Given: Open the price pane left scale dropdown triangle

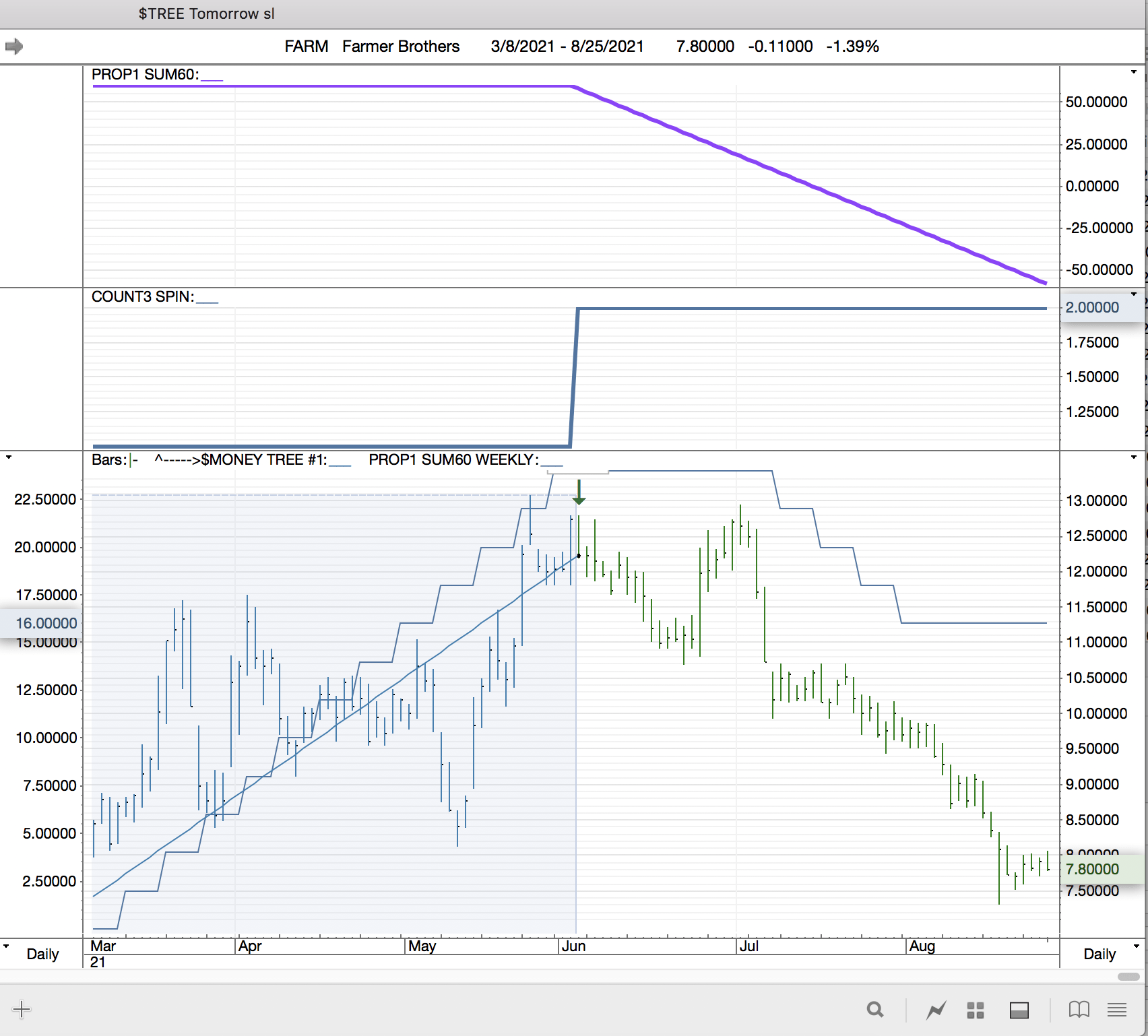Looking at the screenshot, I should pyautogui.click(x=9, y=457).
